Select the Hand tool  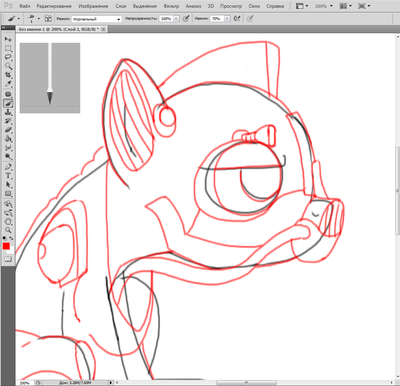coord(8,222)
